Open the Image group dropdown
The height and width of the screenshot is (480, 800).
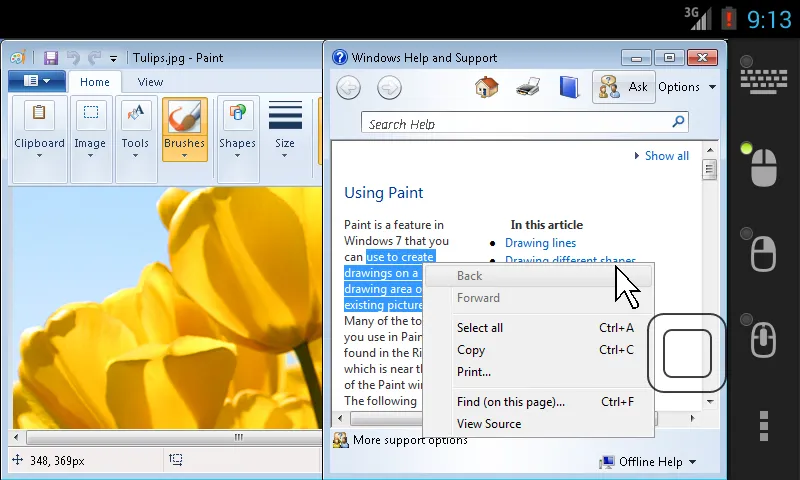(90, 139)
